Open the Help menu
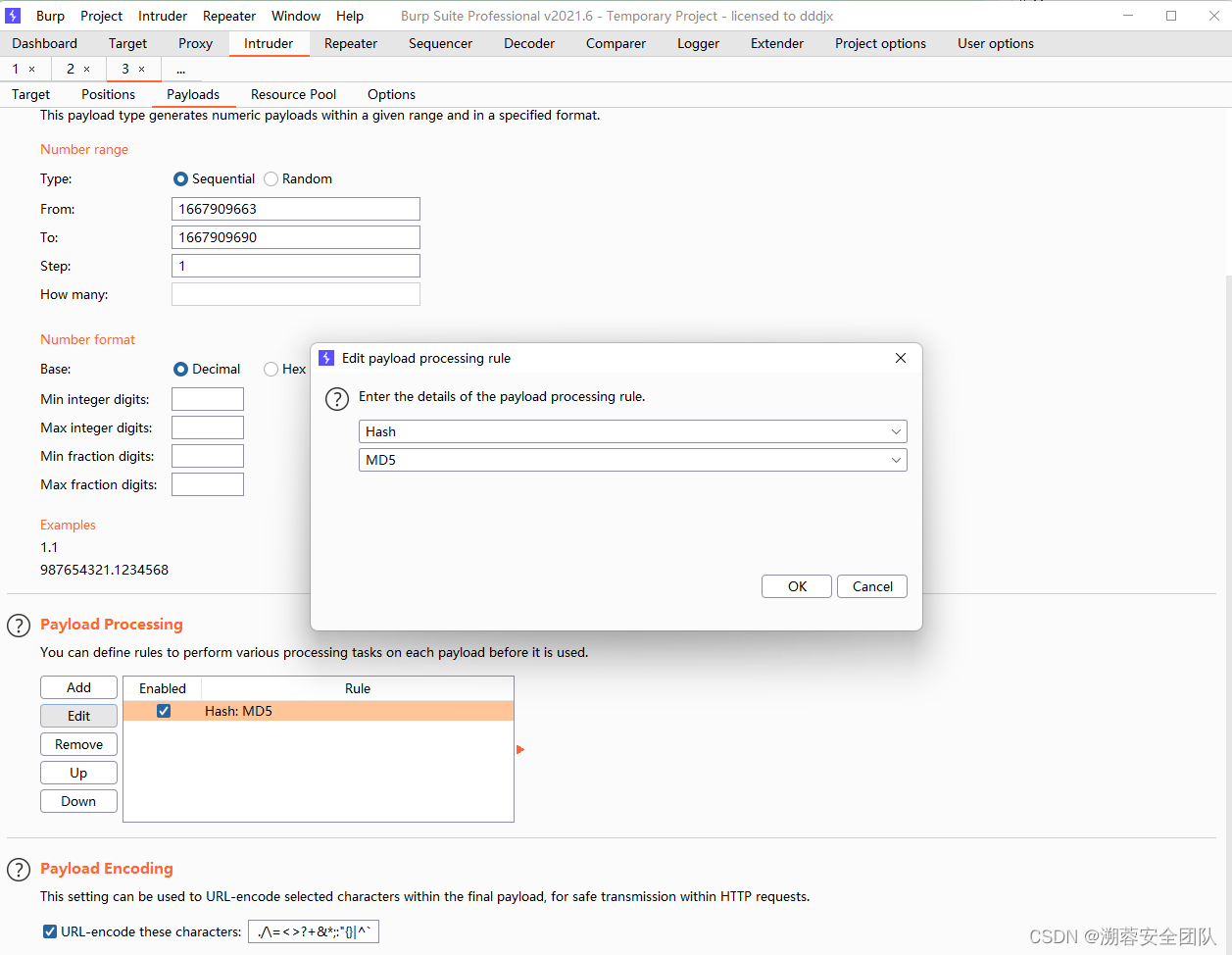Screen dimensions: 1232x955 (350, 16)
